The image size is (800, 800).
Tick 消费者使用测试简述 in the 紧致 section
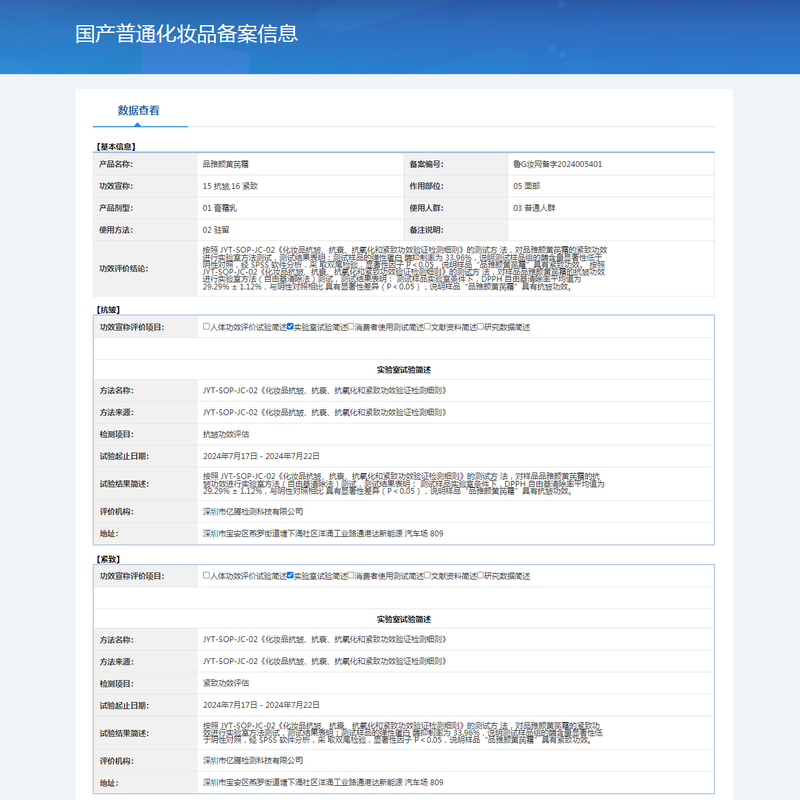pyautogui.click(x=351, y=576)
